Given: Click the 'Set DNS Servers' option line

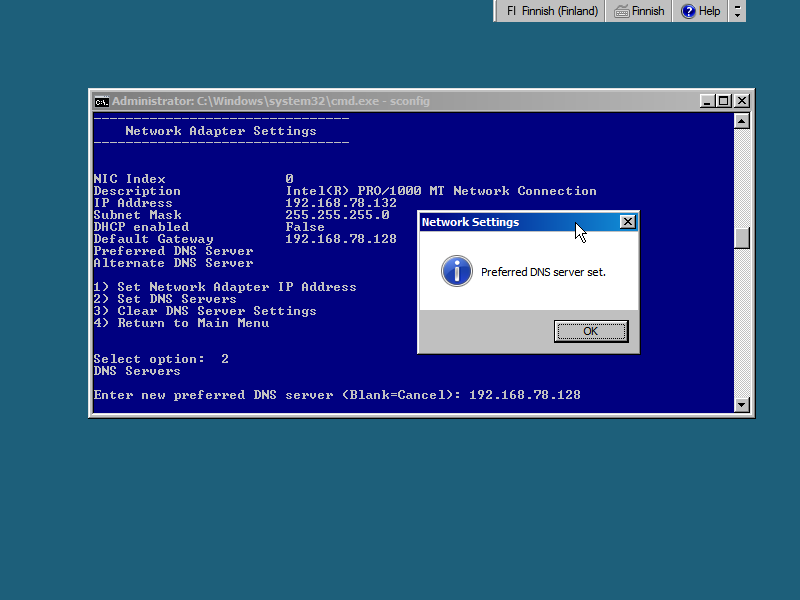Looking at the screenshot, I should coord(165,299).
